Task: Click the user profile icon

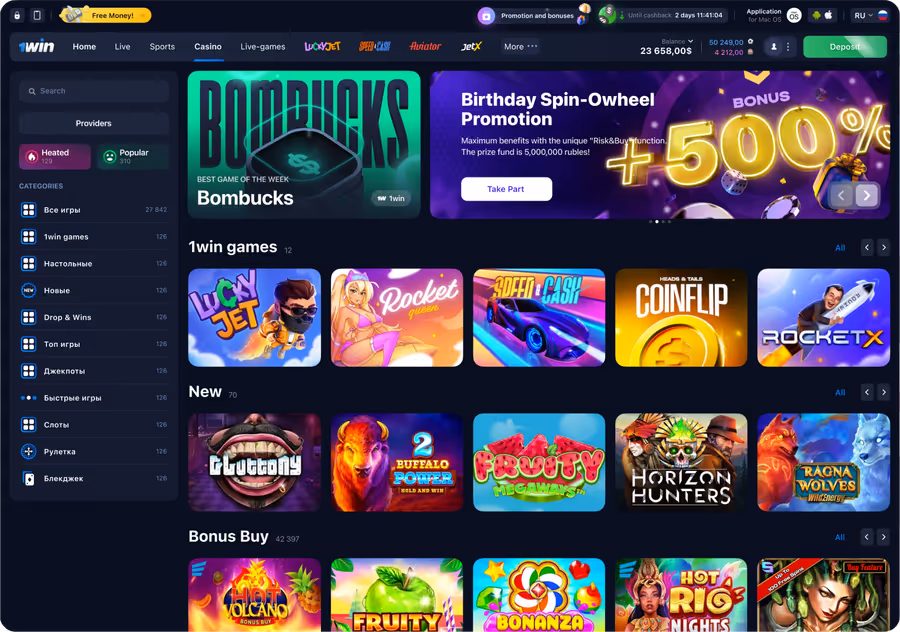Action: (774, 47)
